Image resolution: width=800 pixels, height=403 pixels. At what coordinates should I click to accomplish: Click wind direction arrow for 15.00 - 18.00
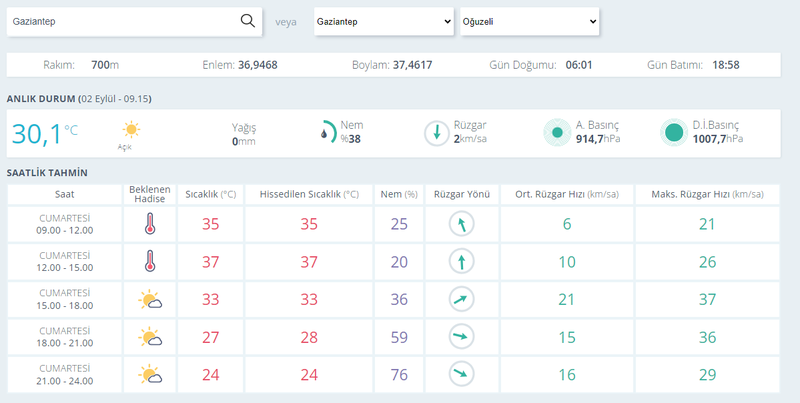pyautogui.click(x=462, y=299)
